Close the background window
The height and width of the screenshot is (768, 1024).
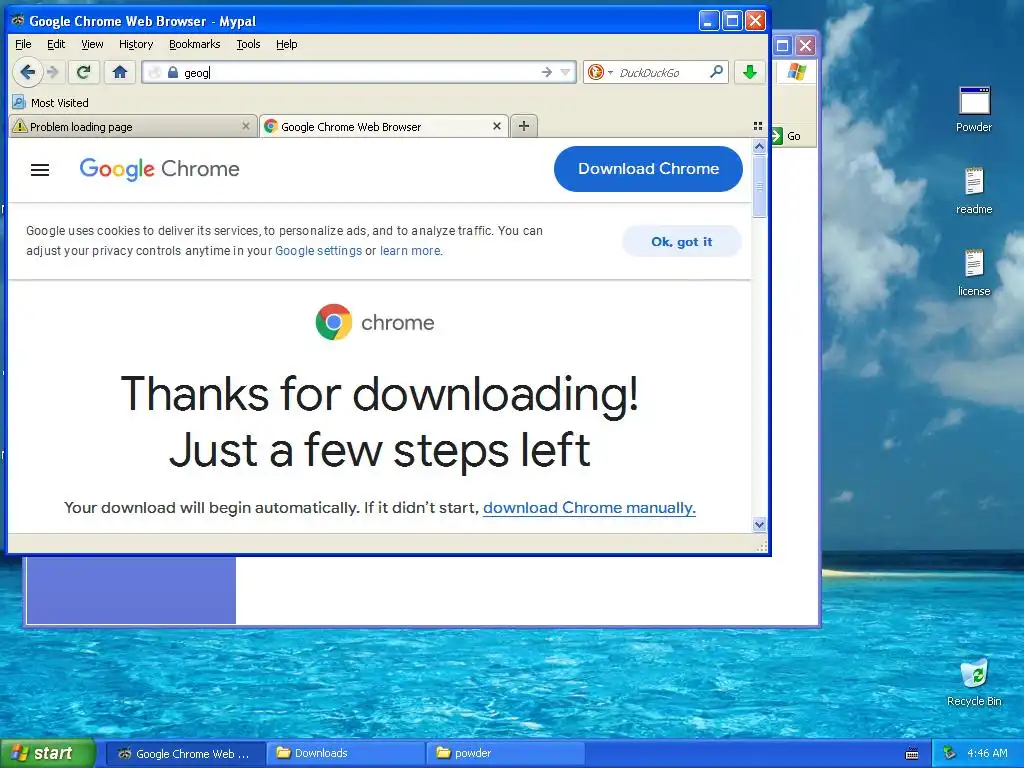point(805,46)
